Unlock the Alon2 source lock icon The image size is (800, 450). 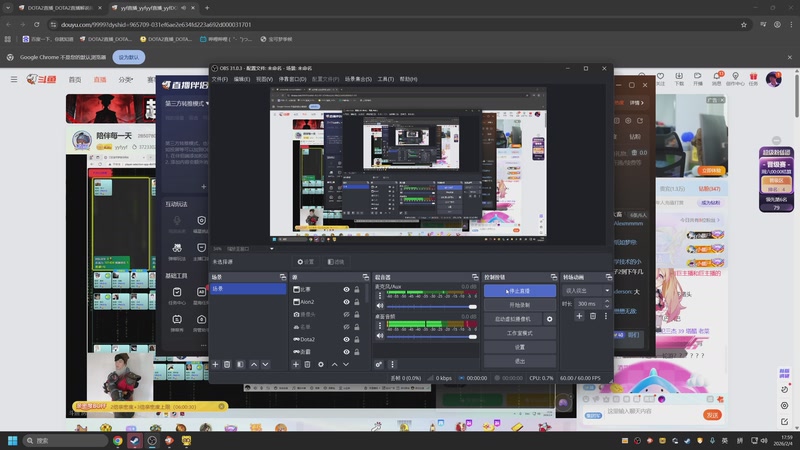click(x=357, y=302)
